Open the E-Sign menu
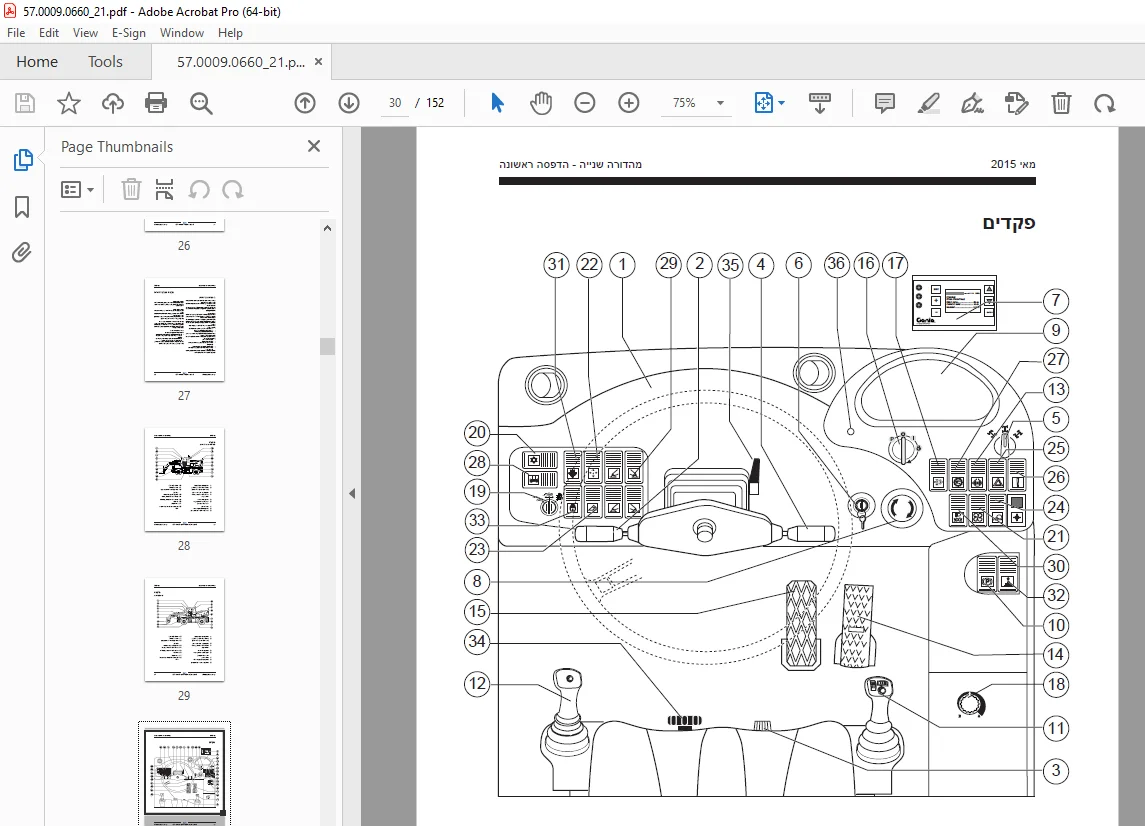The image size is (1145, 826). click(129, 33)
